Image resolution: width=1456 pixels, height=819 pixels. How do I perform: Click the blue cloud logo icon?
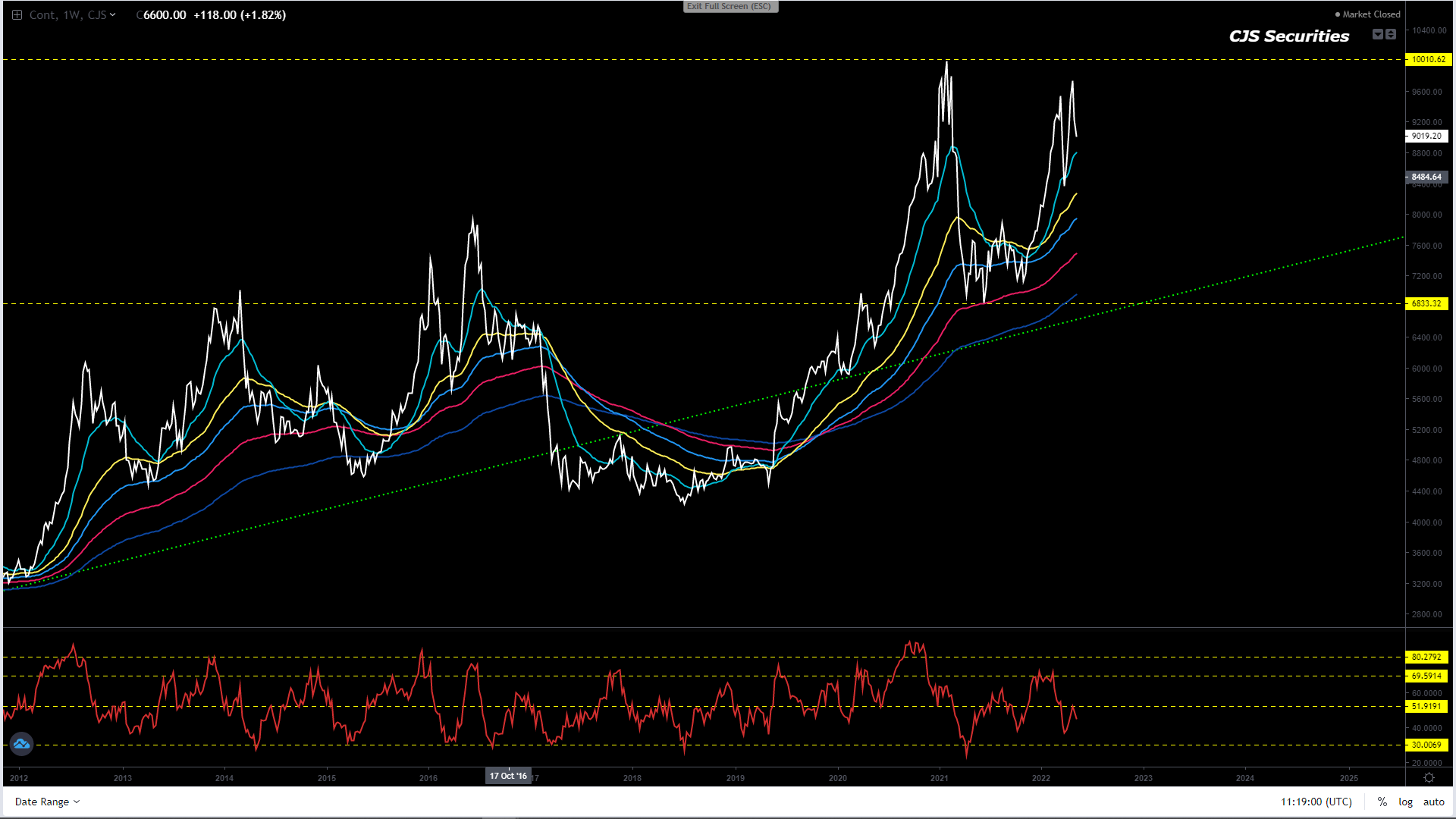[x=21, y=744]
